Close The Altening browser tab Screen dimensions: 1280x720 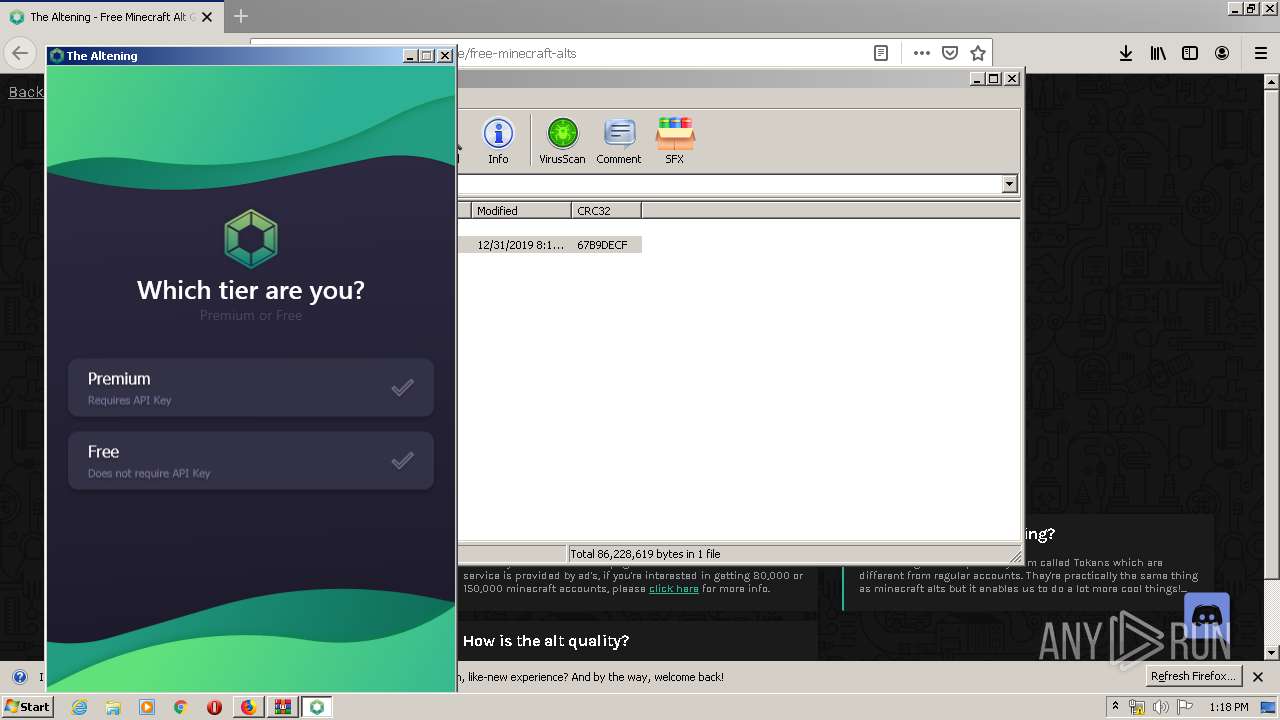(x=207, y=17)
